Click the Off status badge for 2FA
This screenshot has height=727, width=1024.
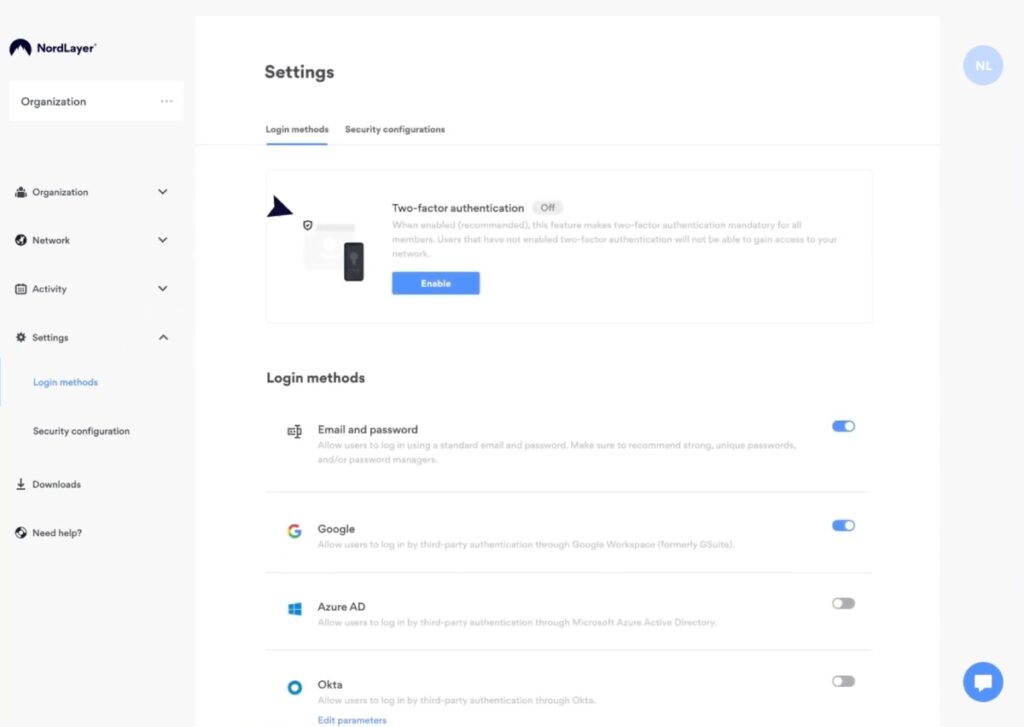click(x=547, y=208)
